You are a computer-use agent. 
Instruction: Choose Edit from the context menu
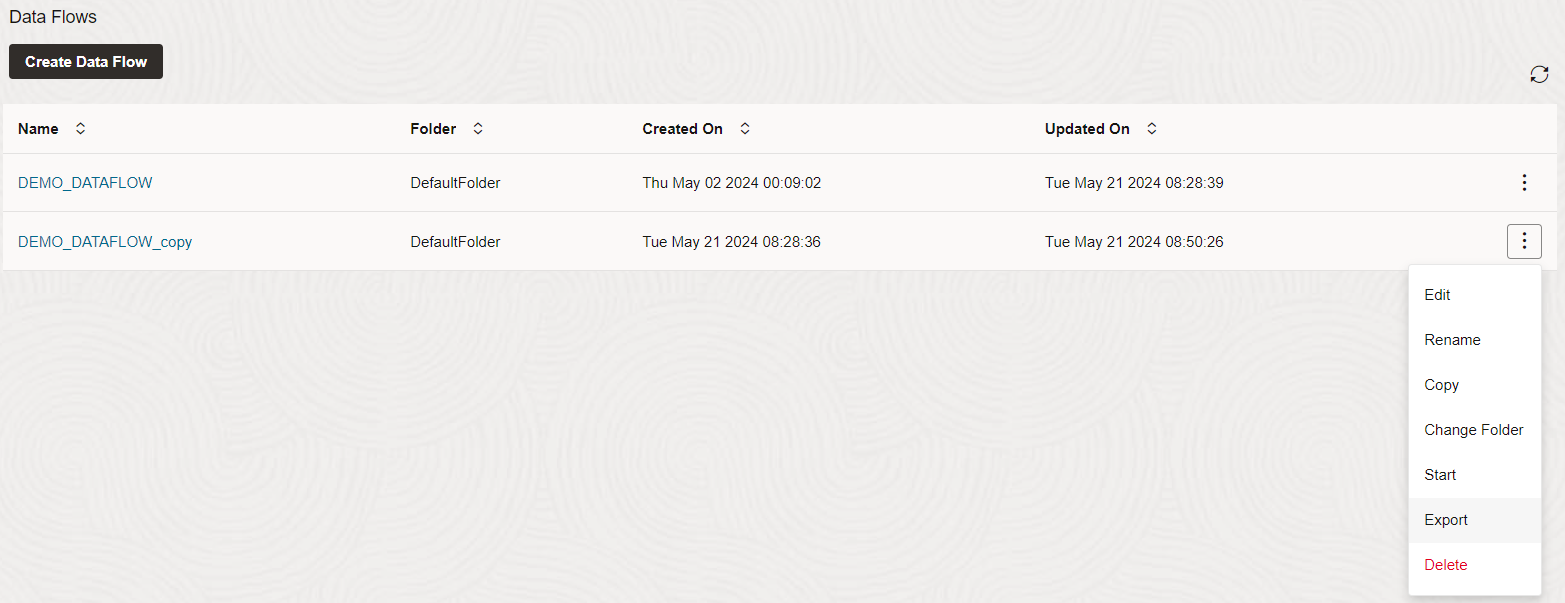tap(1437, 295)
